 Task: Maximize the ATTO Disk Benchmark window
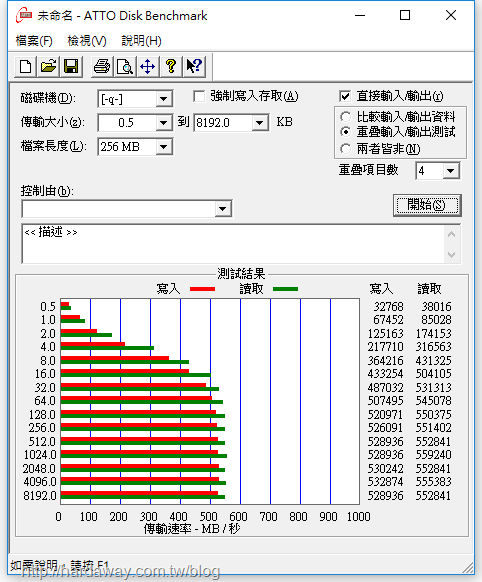coord(405,16)
